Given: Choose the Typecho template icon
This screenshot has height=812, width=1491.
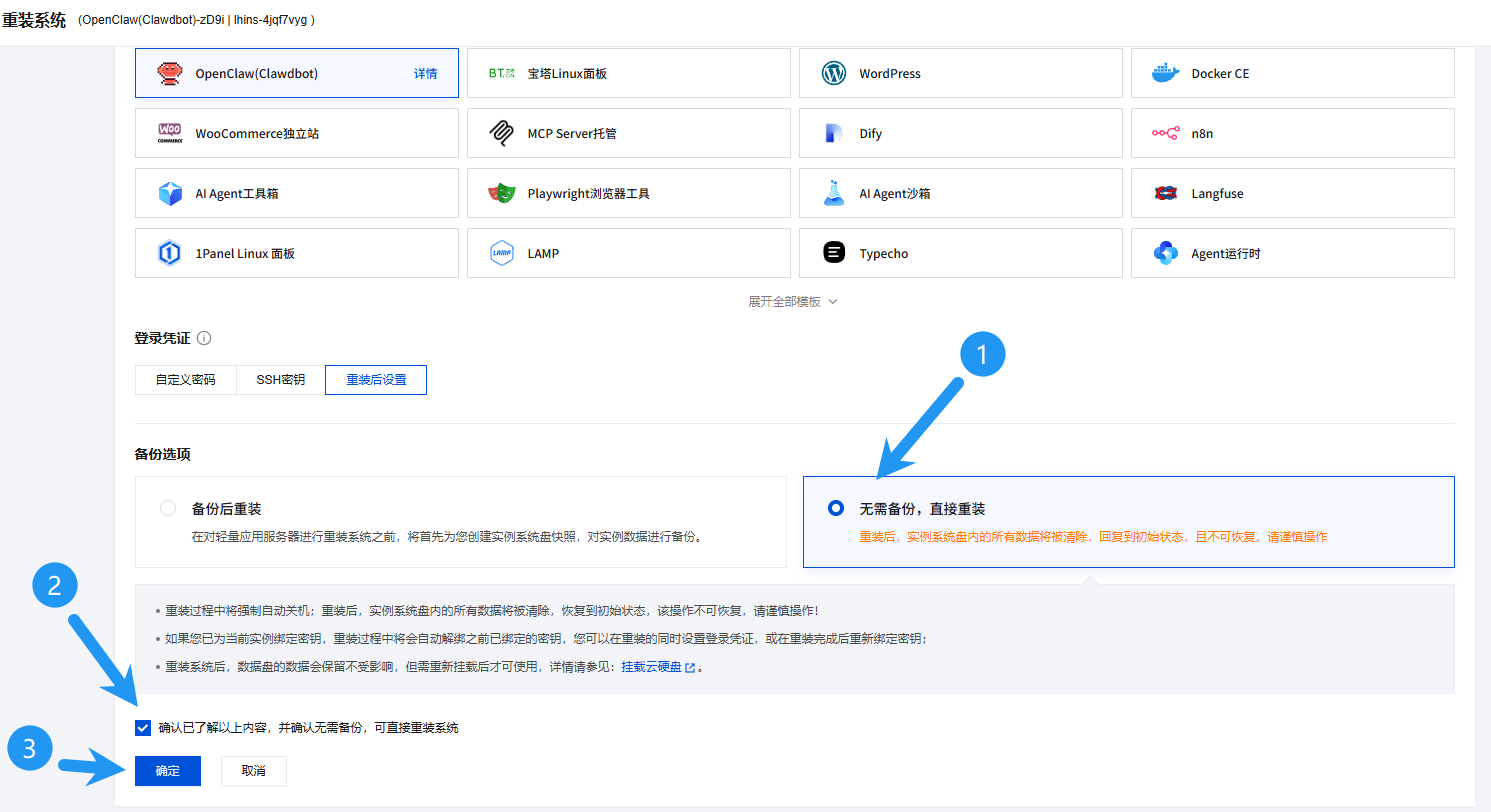Looking at the screenshot, I should click(x=834, y=253).
